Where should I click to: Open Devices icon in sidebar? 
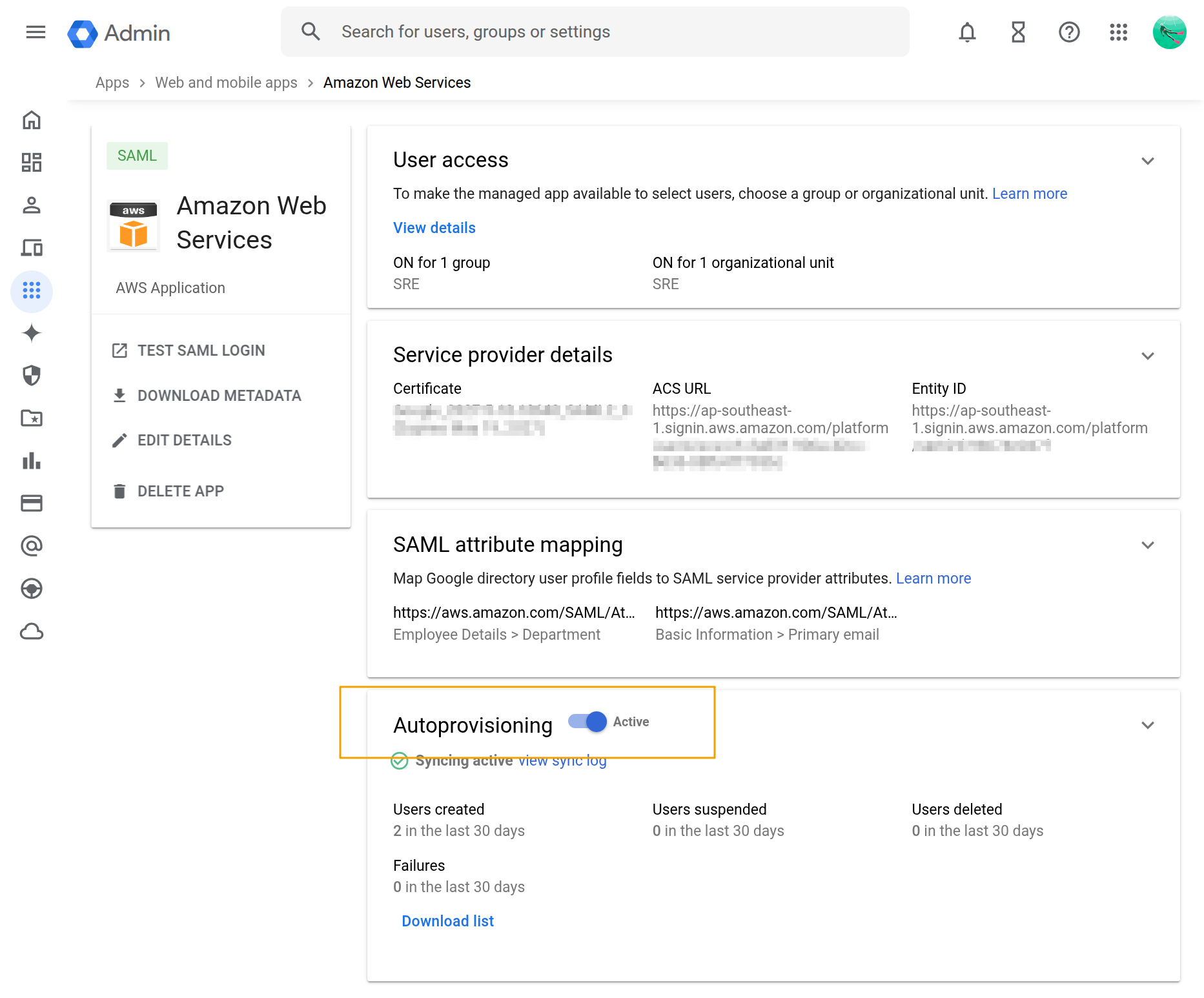[32, 248]
